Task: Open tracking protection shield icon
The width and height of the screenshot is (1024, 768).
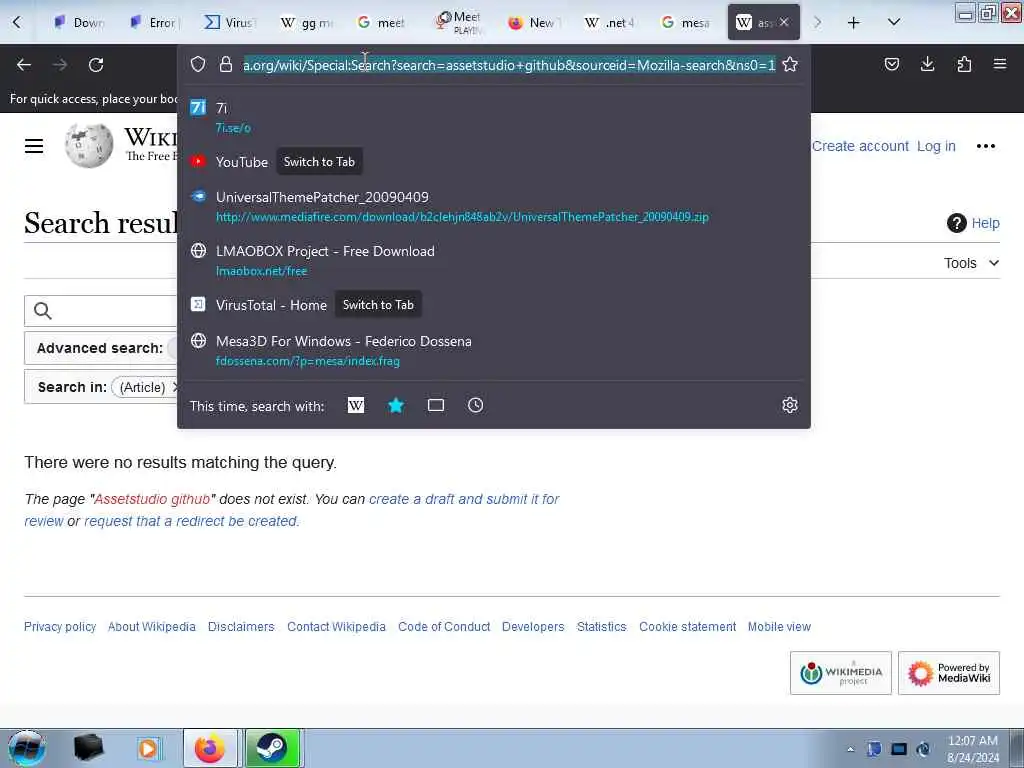Action: pos(198,64)
